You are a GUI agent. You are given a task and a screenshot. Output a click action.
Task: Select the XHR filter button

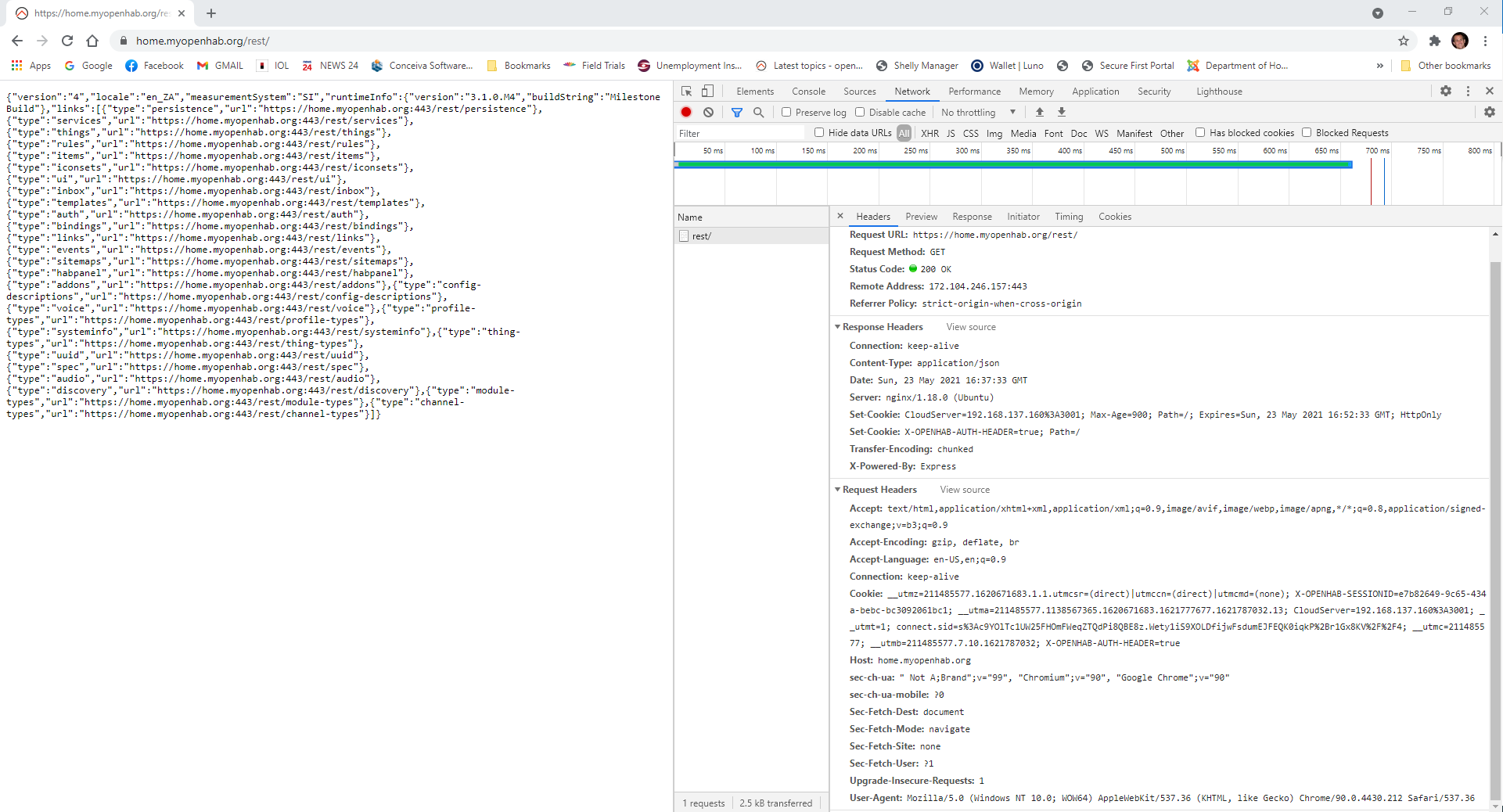(930, 133)
